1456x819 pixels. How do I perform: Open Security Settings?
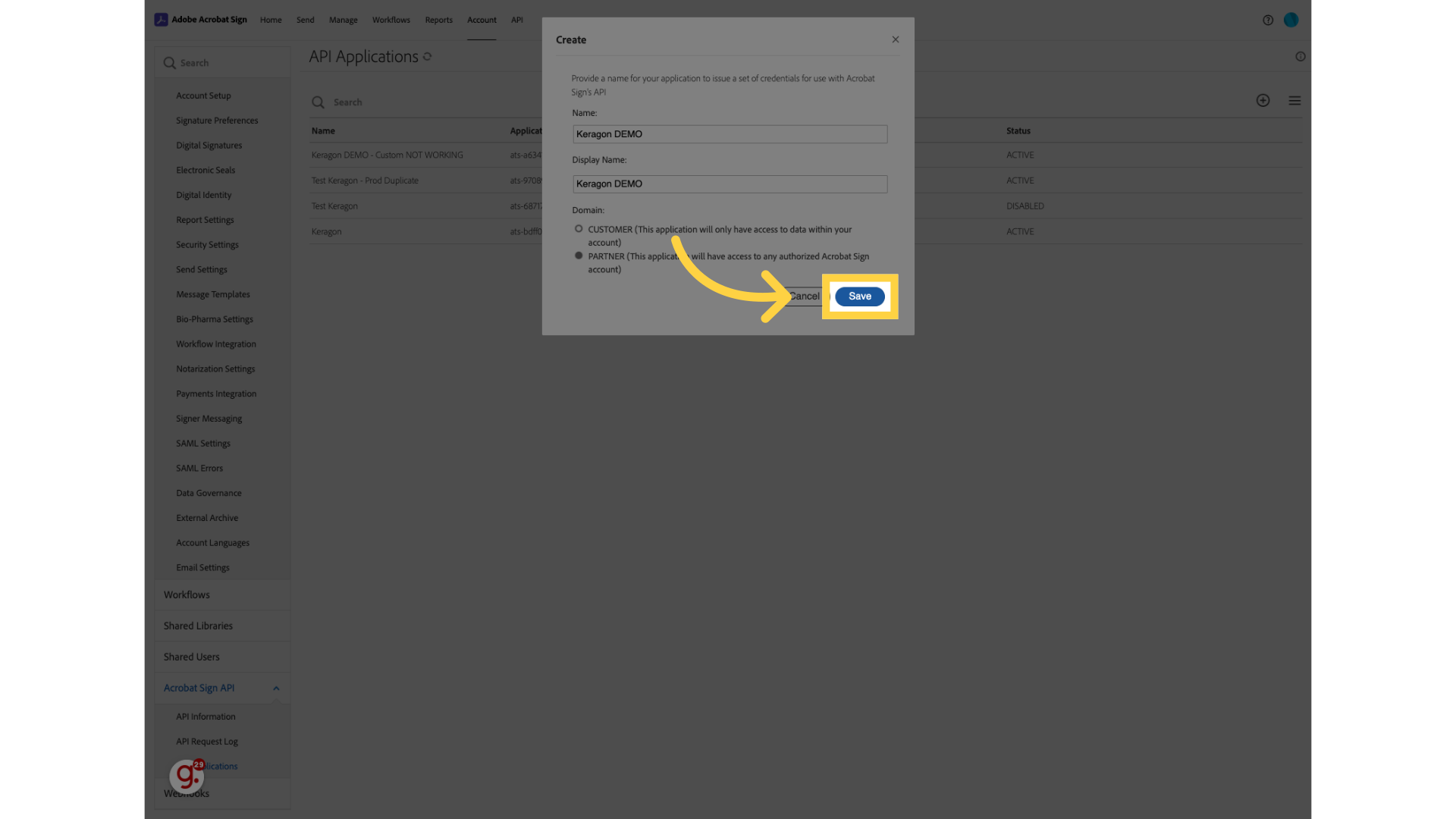tap(207, 246)
